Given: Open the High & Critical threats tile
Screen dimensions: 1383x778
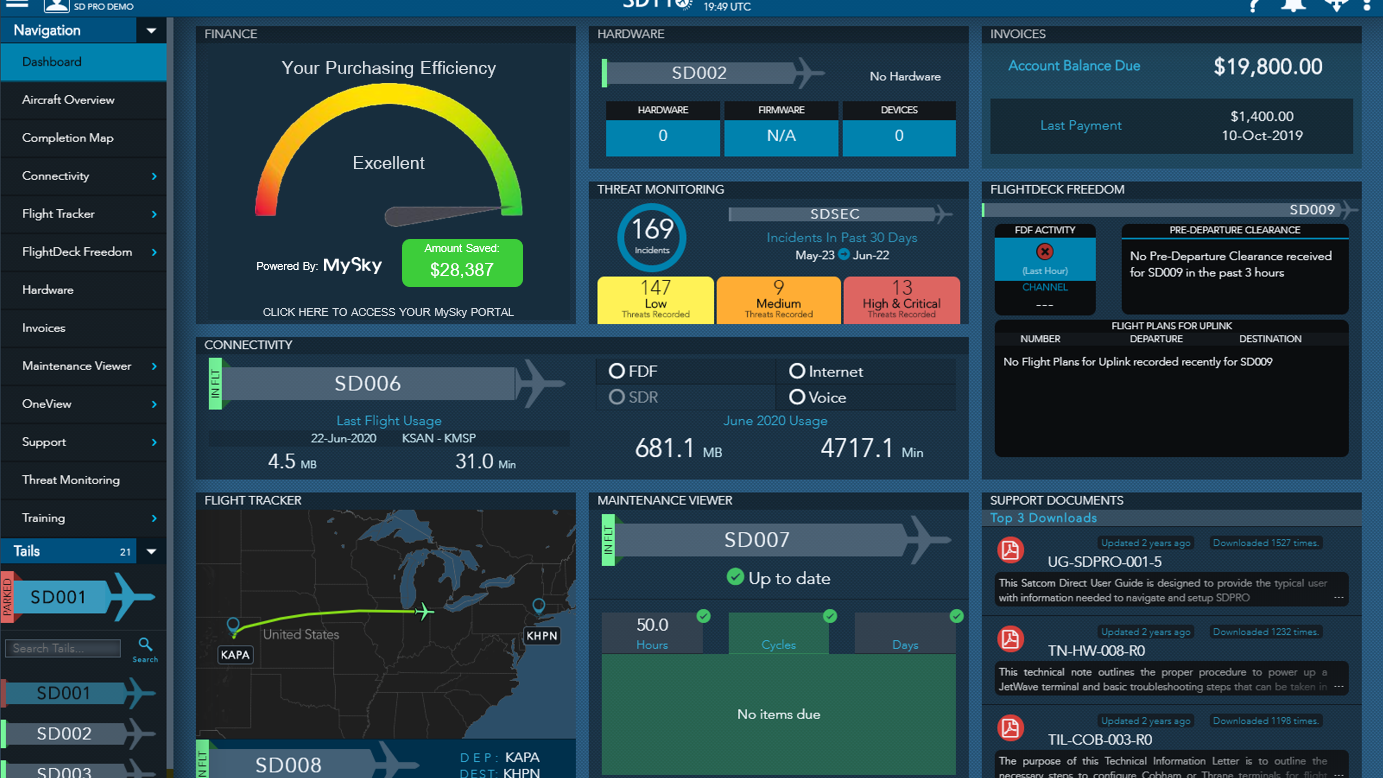Looking at the screenshot, I should click(901, 300).
